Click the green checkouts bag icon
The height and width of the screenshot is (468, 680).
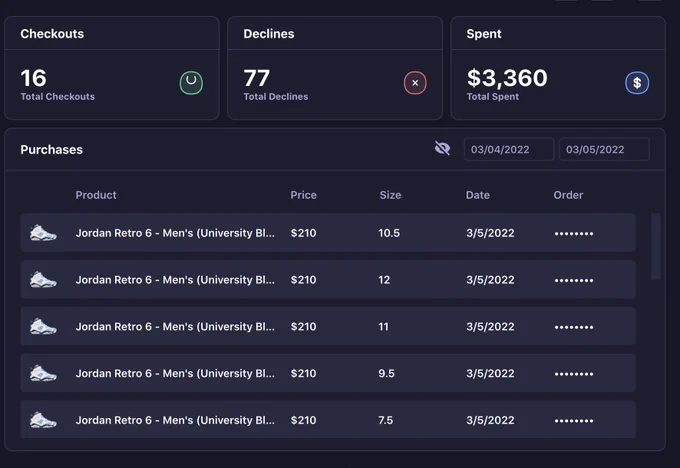(x=191, y=83)
